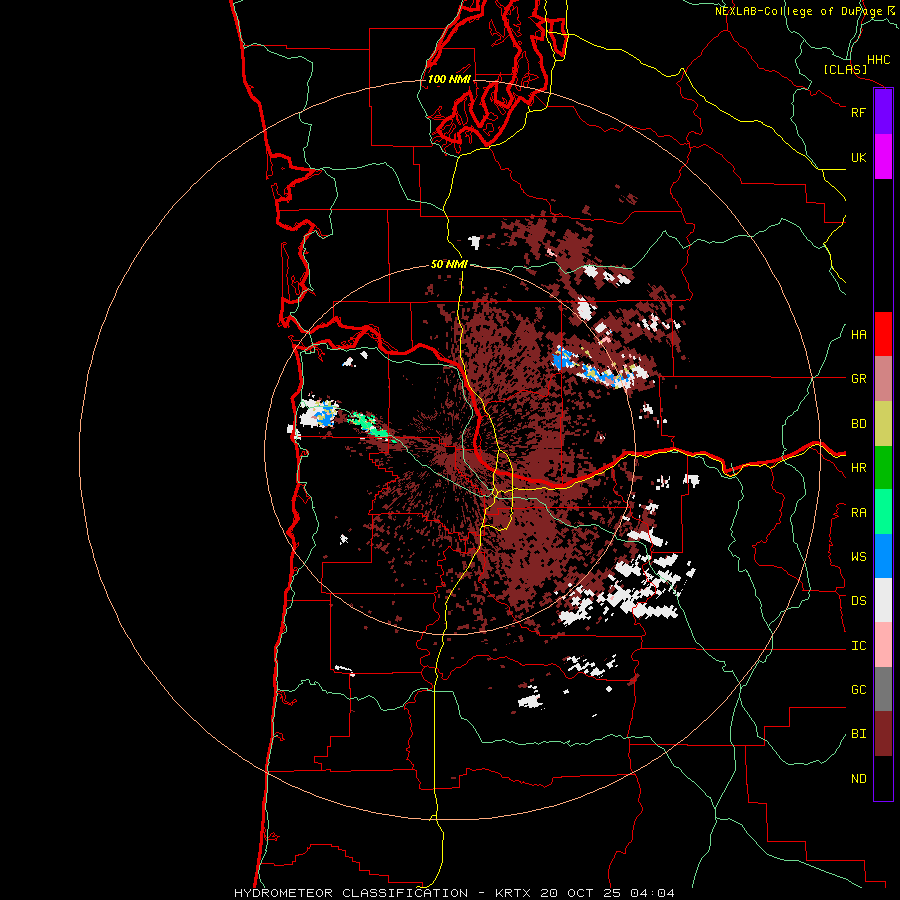This screenshot has width=900, height=900.
Task: Click the DS legend label
Action: coord(858,601)
